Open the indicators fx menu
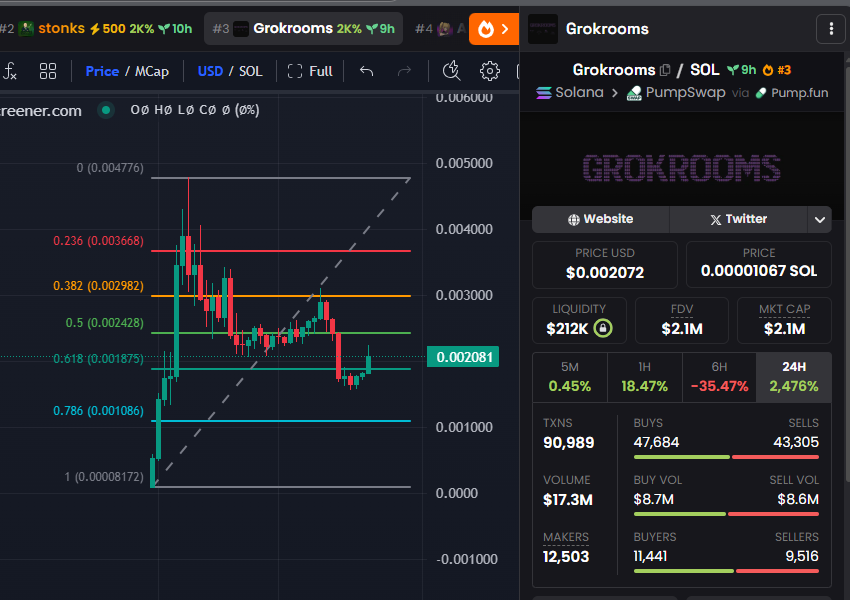Image resolution: width=850 pixels, height=600 pixels. (x=10, y=71)
